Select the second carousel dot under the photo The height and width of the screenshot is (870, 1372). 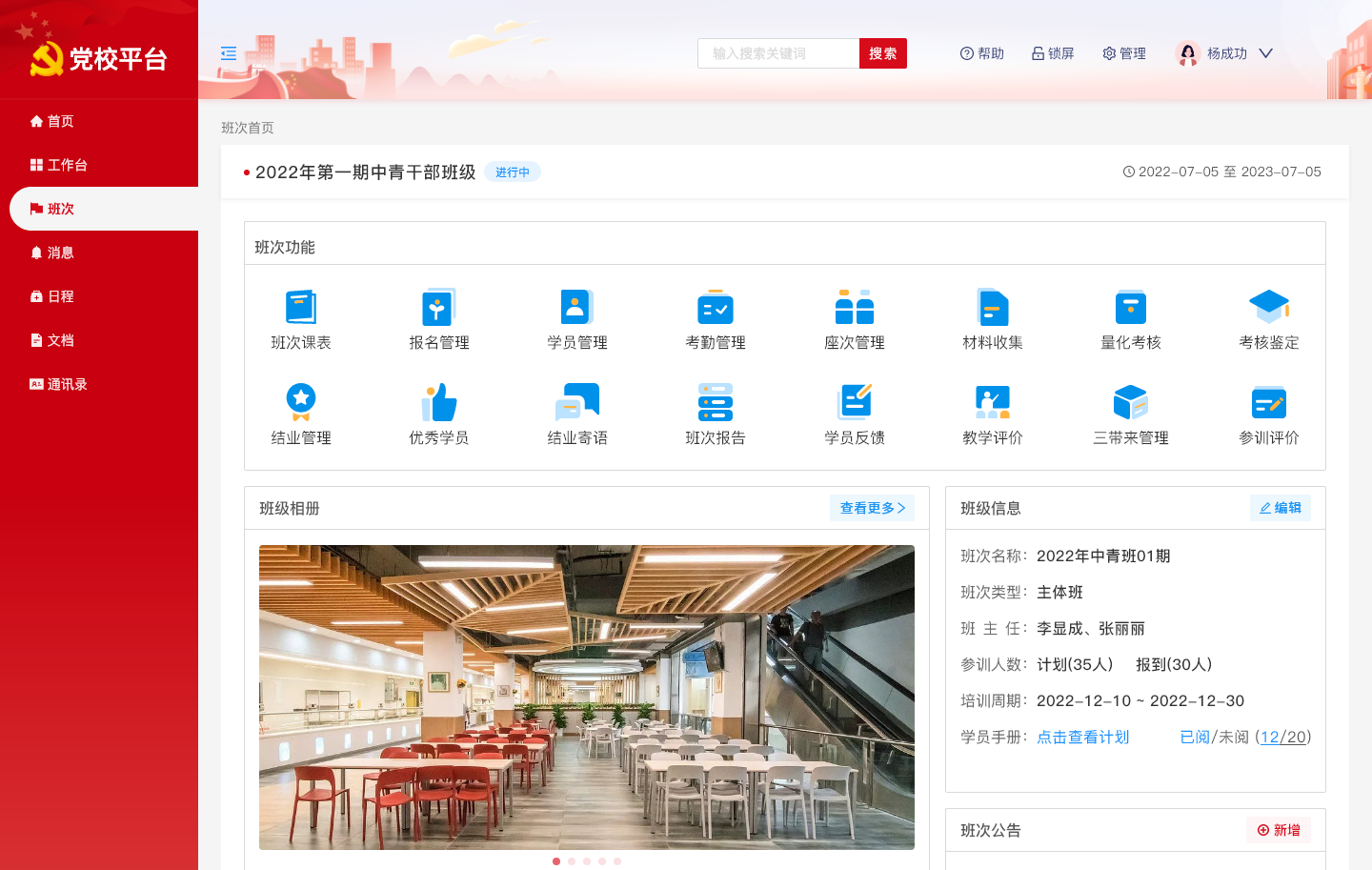(x=572, y=860)
